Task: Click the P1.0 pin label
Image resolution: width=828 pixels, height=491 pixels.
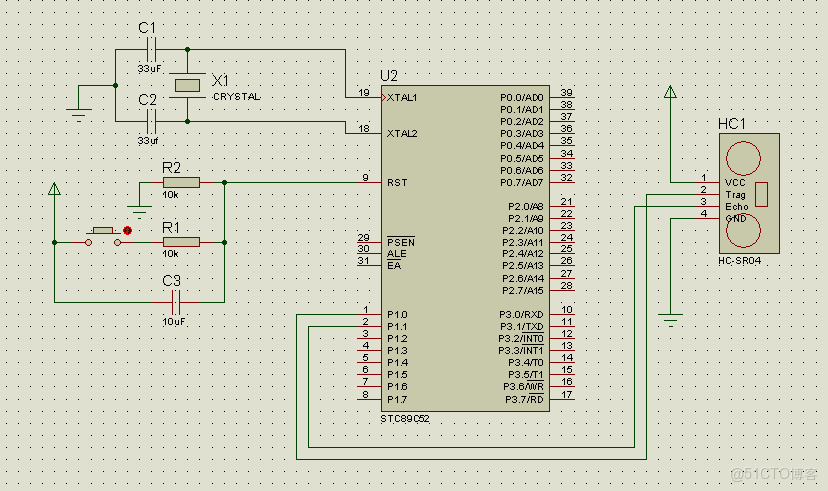Action: [x=397, y=315]
